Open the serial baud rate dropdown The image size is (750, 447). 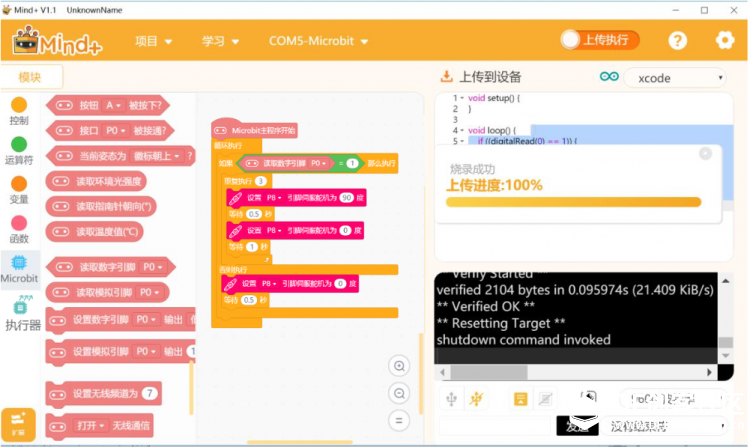673,399
